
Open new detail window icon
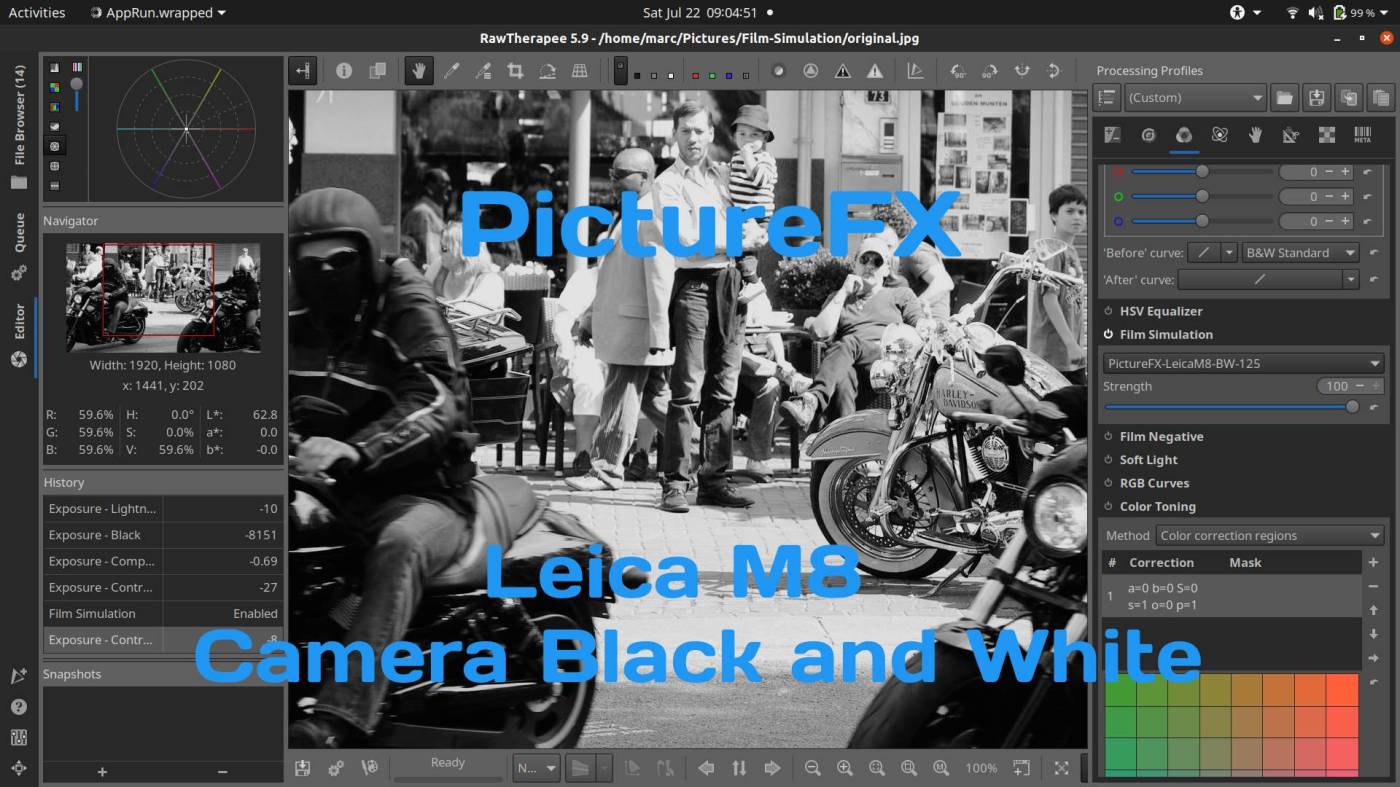1021,768
